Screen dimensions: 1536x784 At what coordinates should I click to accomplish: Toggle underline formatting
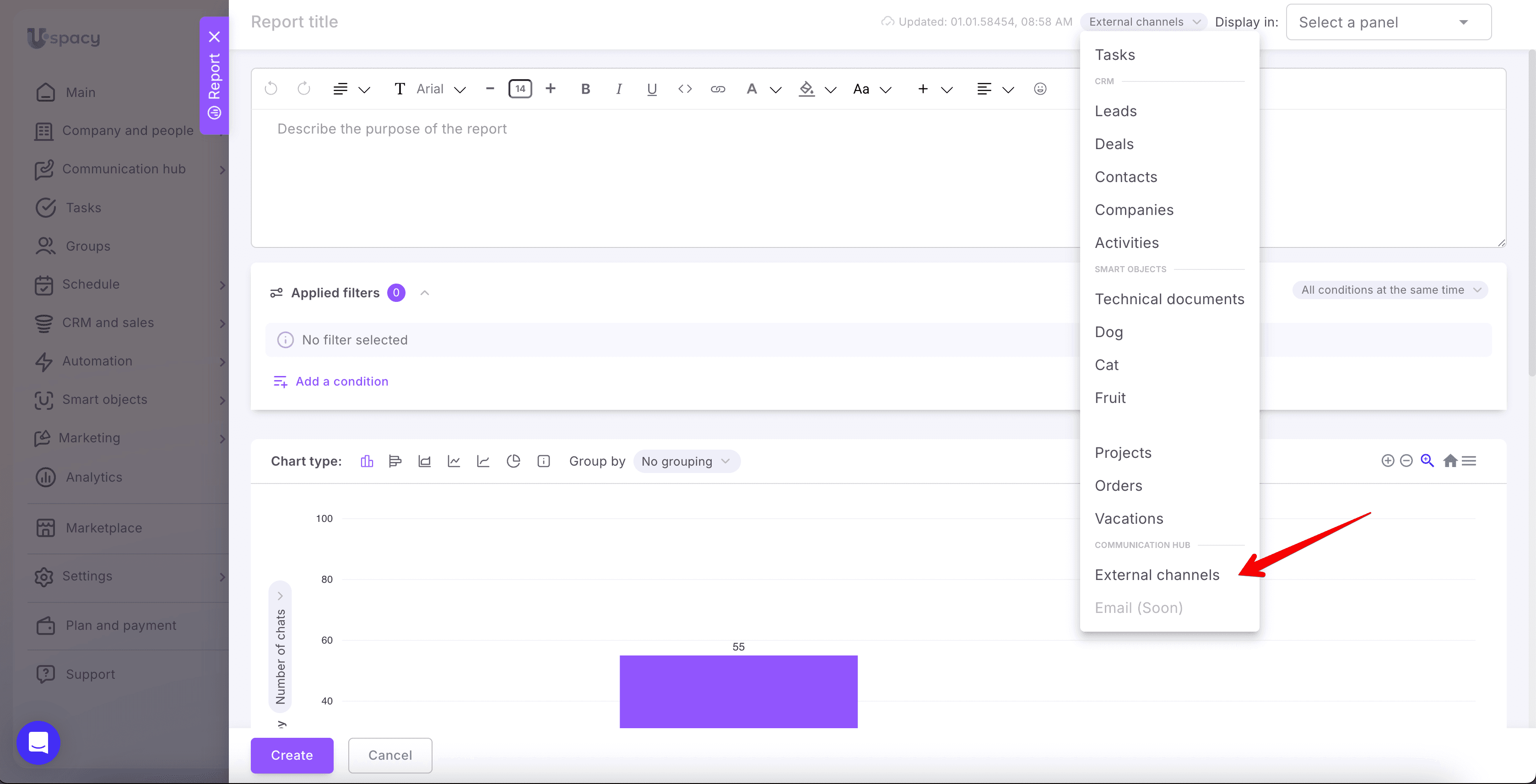(x=652, y=89)
